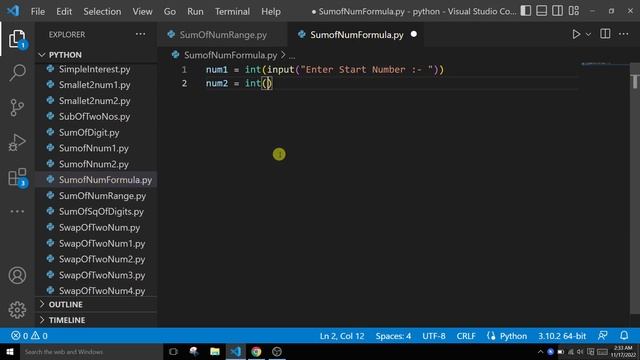Open SubOfTwoNos.py file

click(x=94, y=117)
